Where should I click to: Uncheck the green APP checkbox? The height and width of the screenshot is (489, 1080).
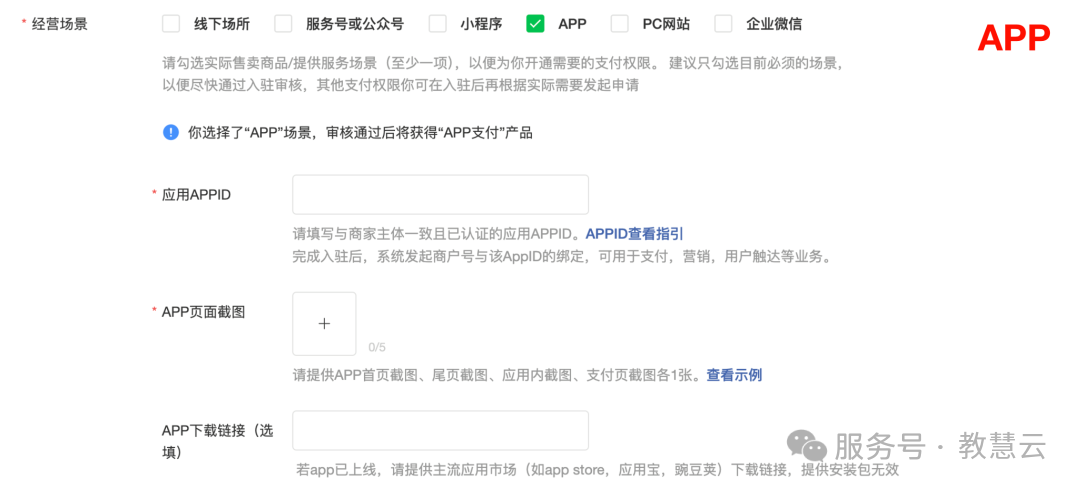pyautogui.click(x=535, y=24)
